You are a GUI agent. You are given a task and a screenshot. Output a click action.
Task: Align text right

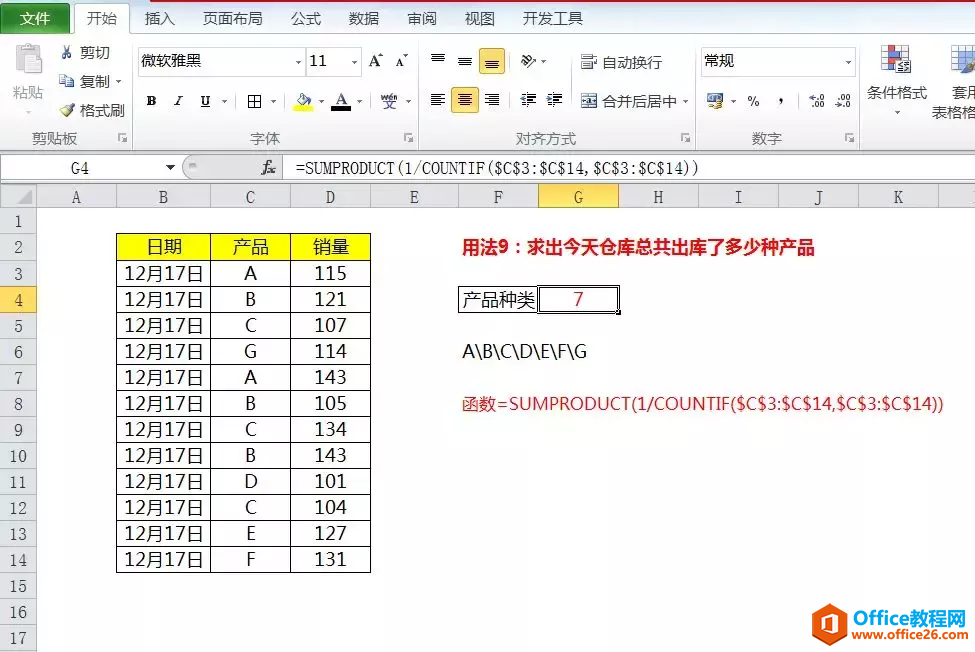[x=492, y=100]
